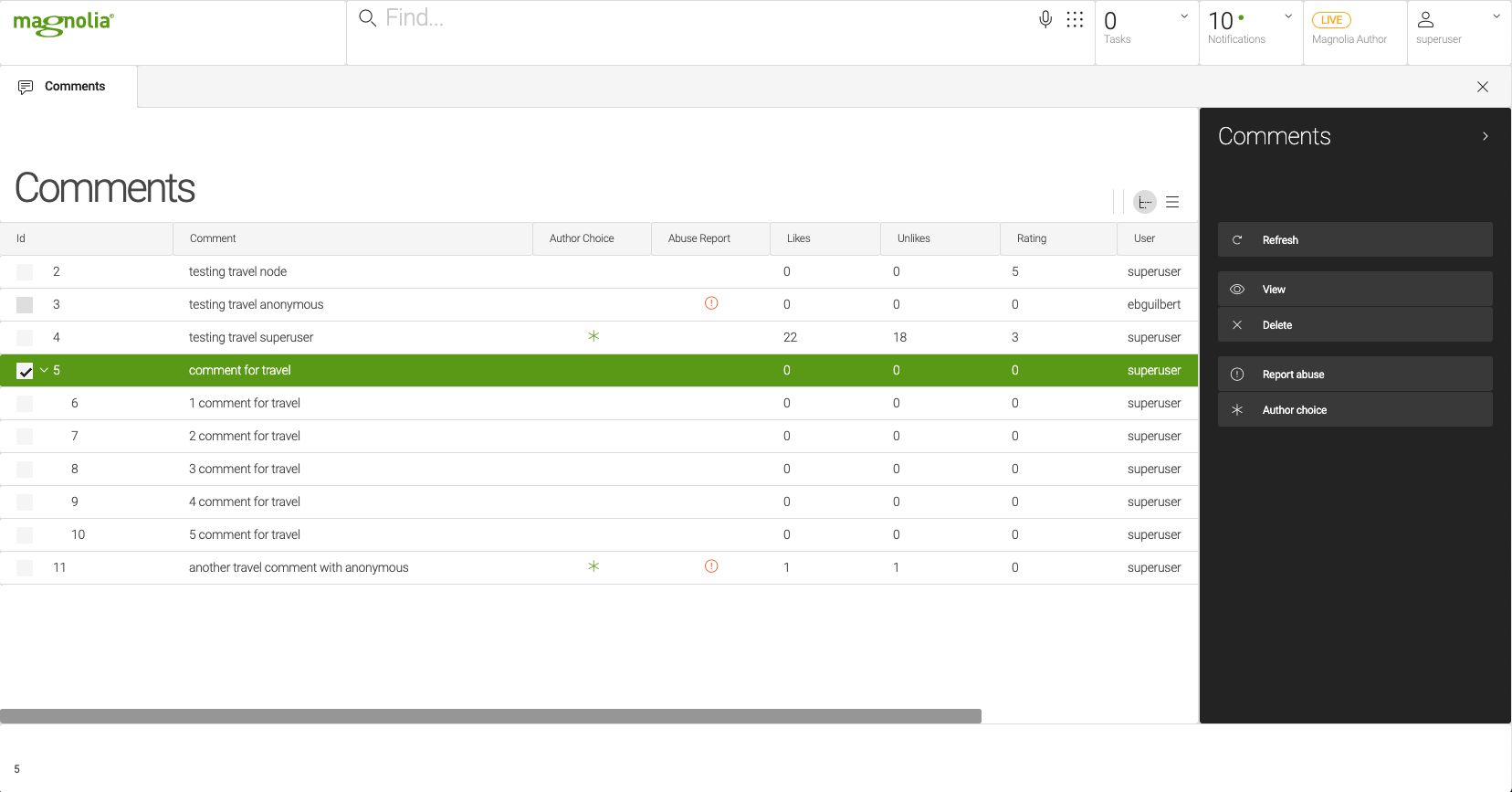Collapse the Comments action panel chevron
The height and width of the screenshot is (792, 1512).
tap(1486, 136)
